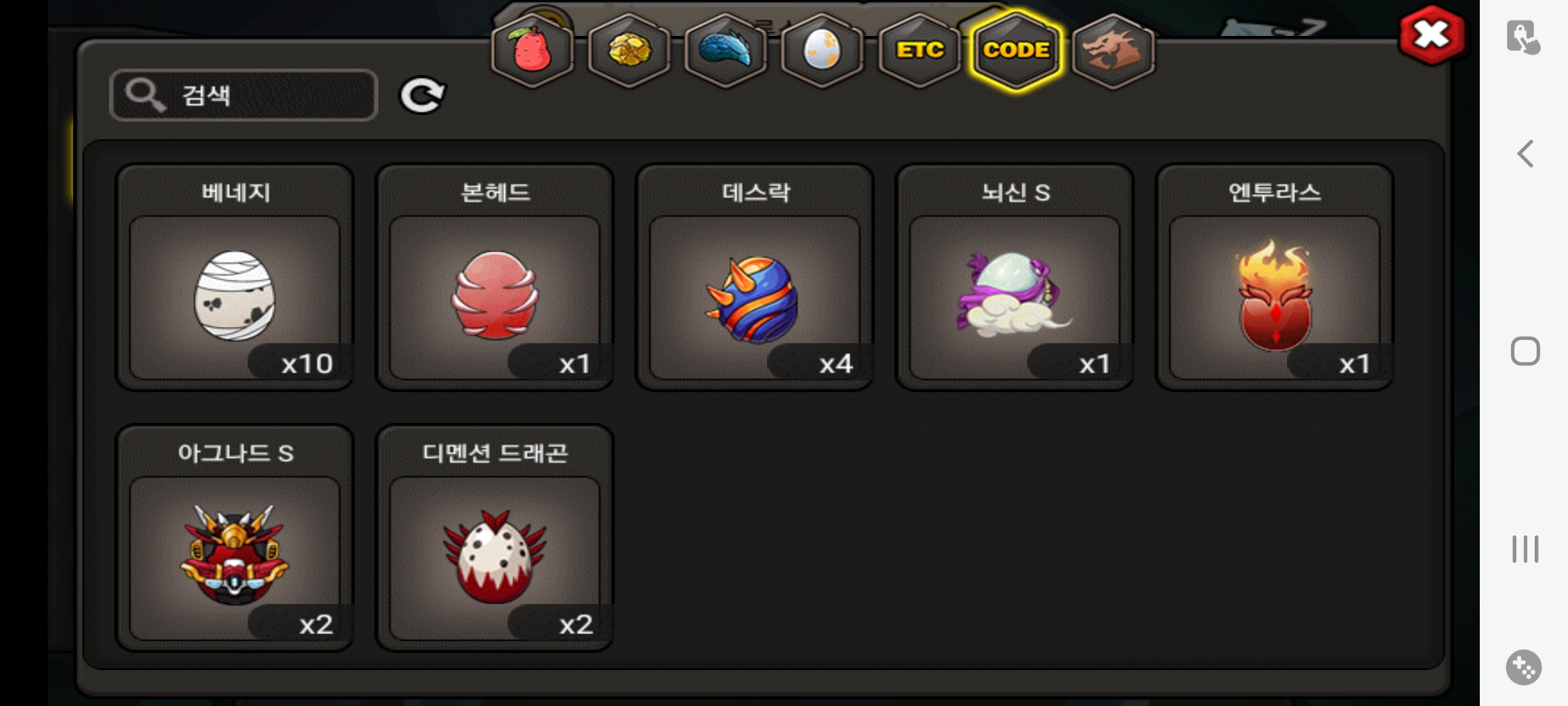Open the brown dragon head tab

pos(1113,50)
